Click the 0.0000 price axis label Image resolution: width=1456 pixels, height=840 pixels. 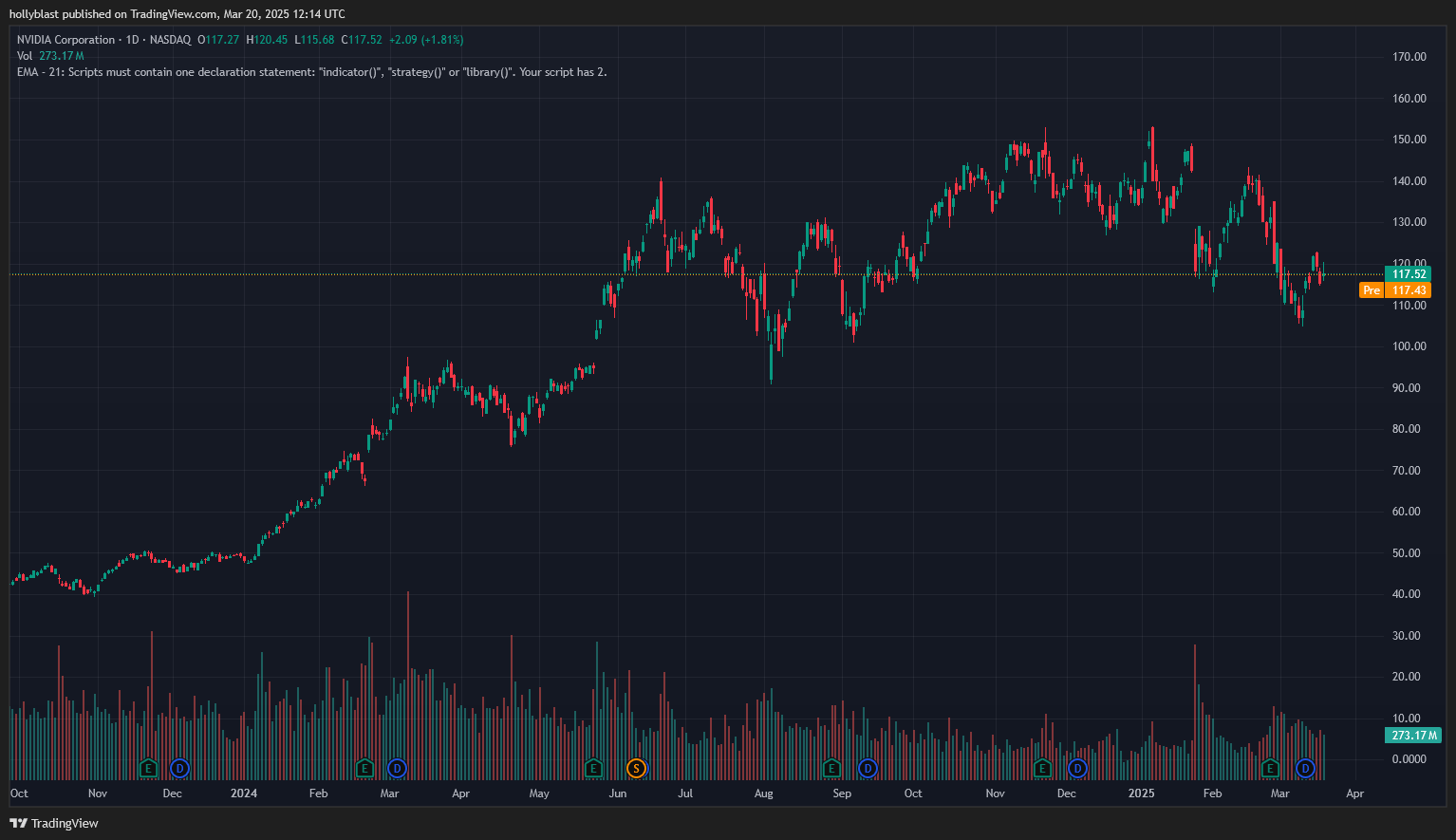click(x=1409, y=759)
